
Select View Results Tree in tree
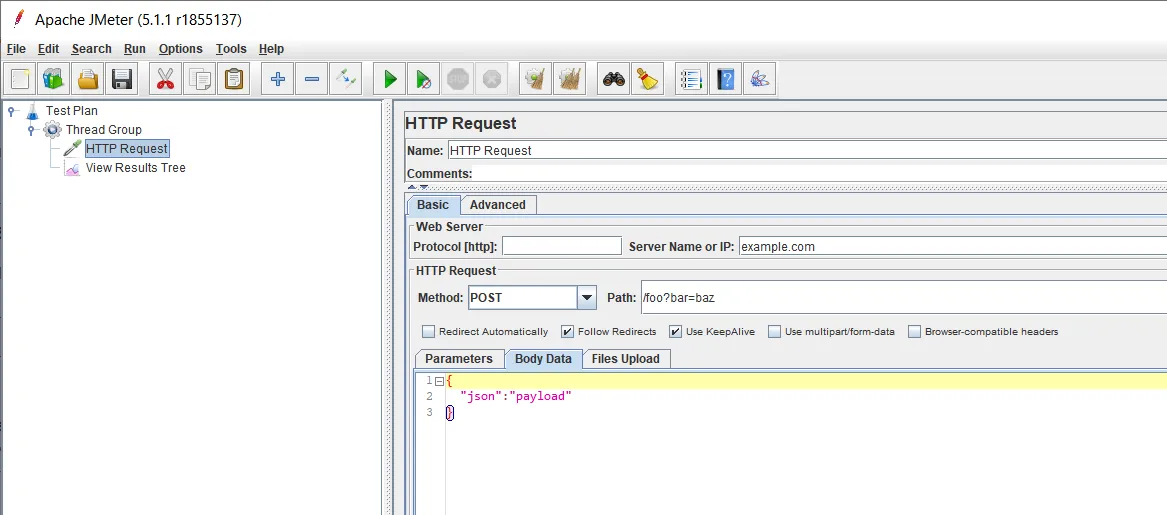135,168
